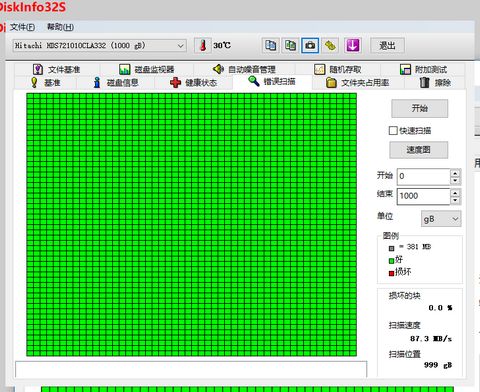Click the 999 gB scan position value
Image resolution: width=480 pixels, height=392 pixels.
point(438,365)
